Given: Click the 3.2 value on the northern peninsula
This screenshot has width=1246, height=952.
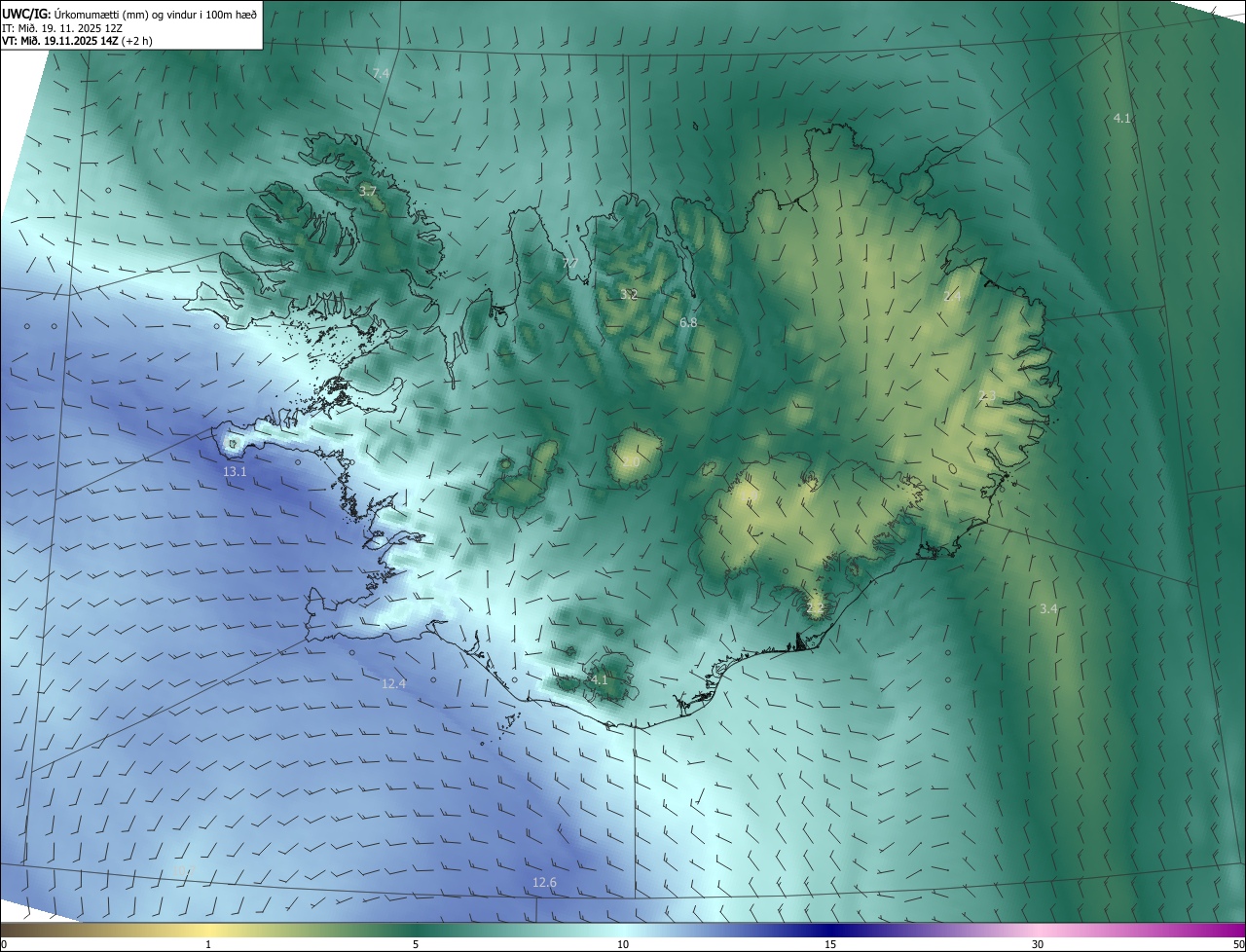Looking at the screenshot, I should [629, 294].
